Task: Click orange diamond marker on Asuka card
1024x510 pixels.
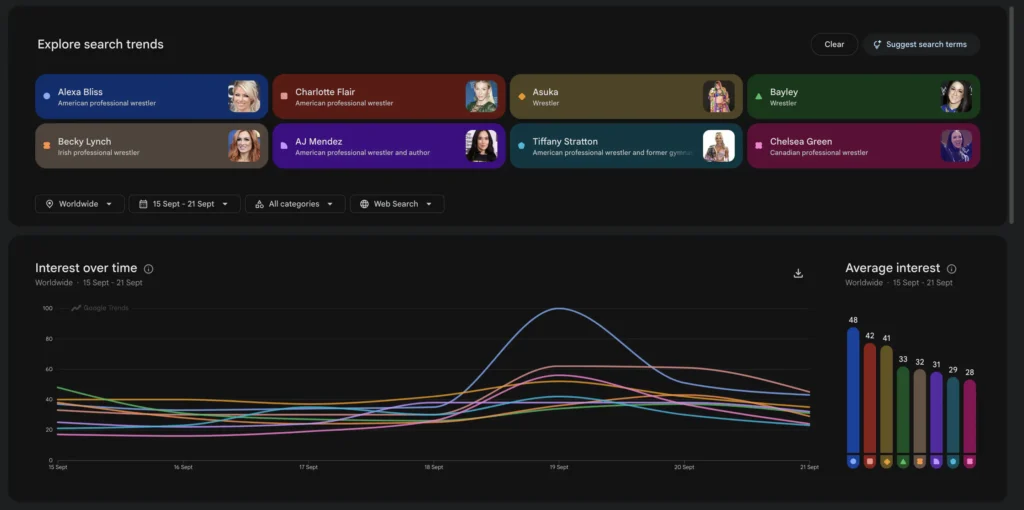Action: (521, 96)
